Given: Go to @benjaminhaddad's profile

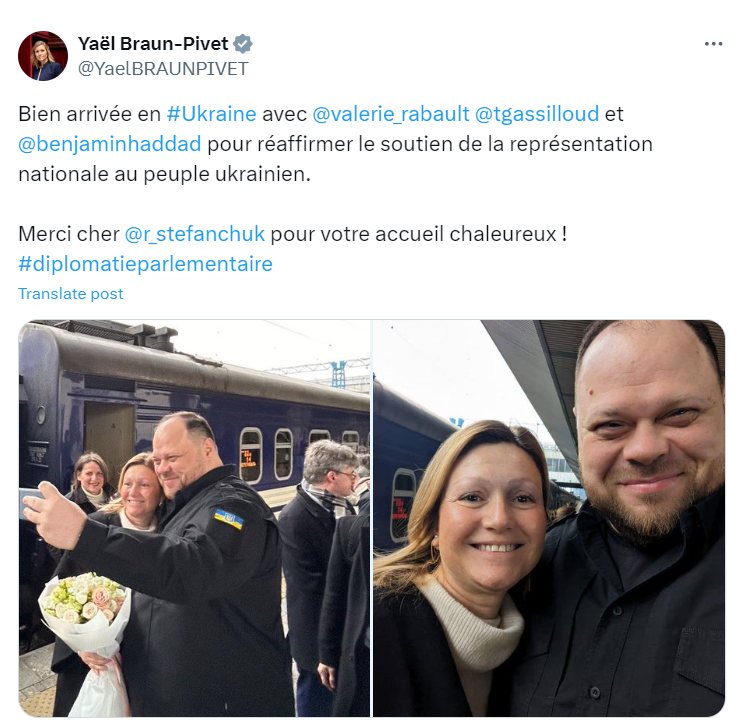Looking at the screenshot, I should point(110,144).
